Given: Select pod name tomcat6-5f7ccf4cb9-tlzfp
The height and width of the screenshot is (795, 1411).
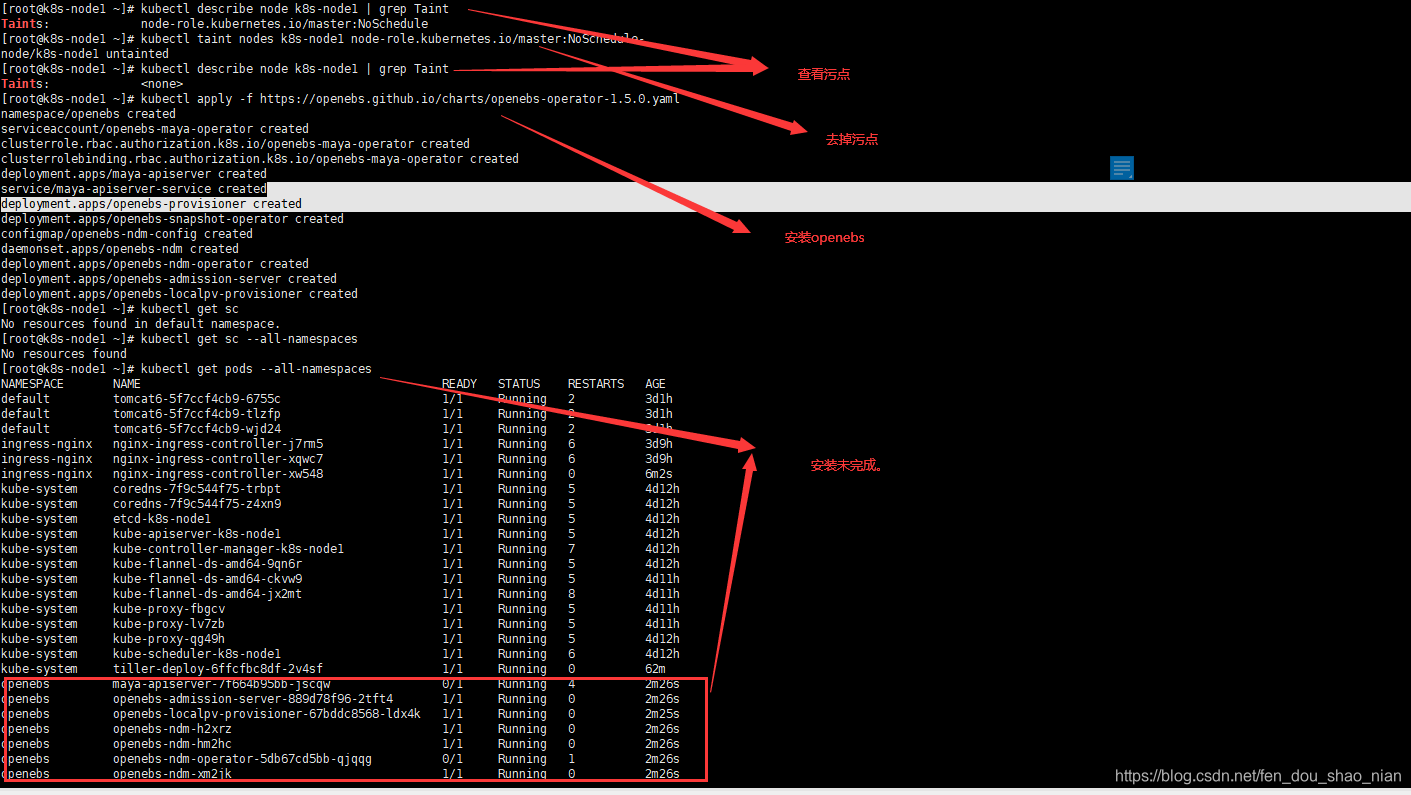Looking at the screenshot, I should [x=197, y=414].
